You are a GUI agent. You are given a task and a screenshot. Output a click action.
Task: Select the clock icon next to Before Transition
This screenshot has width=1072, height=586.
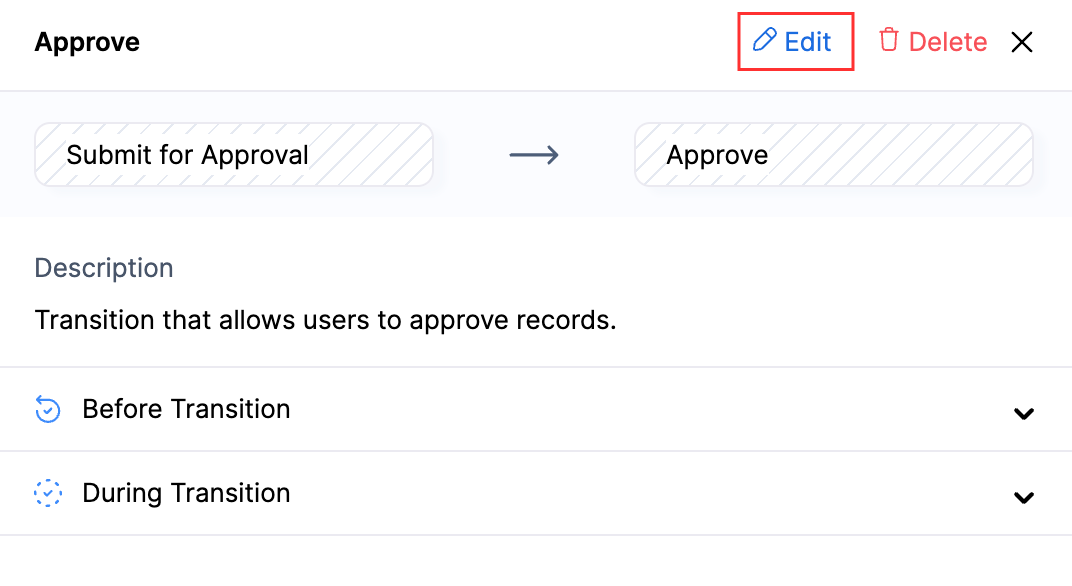click(x=47, y=409)
